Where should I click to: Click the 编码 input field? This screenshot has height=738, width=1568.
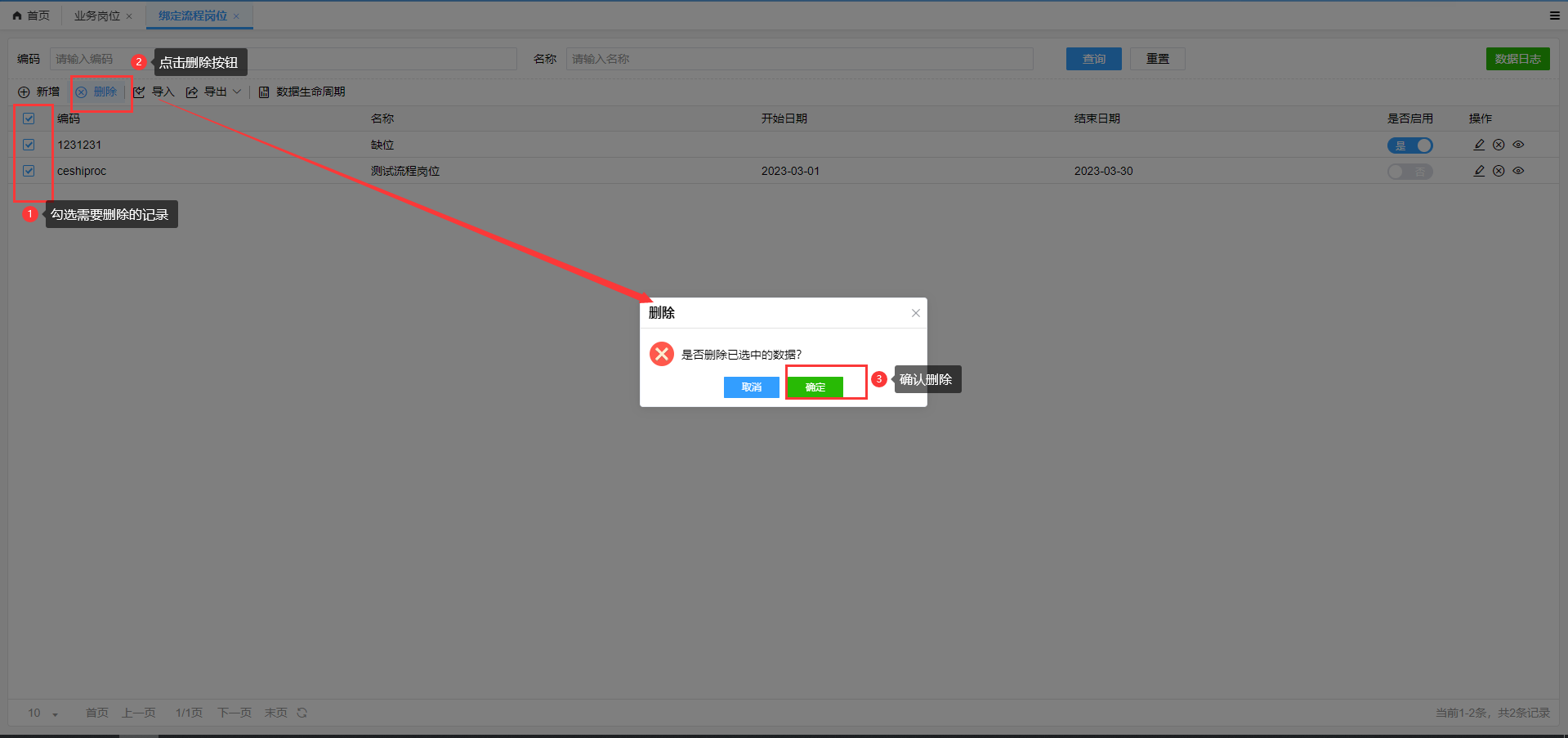(x=284, y=59)
